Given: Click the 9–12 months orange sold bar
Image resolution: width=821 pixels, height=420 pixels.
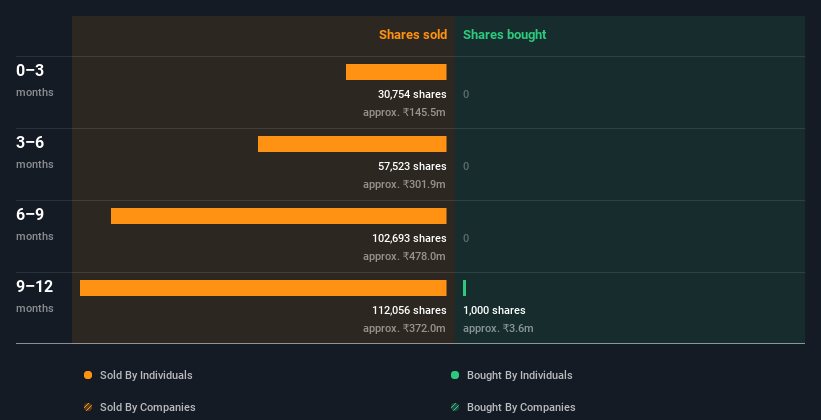Looking at the screenshot, I should coord(263,288).
